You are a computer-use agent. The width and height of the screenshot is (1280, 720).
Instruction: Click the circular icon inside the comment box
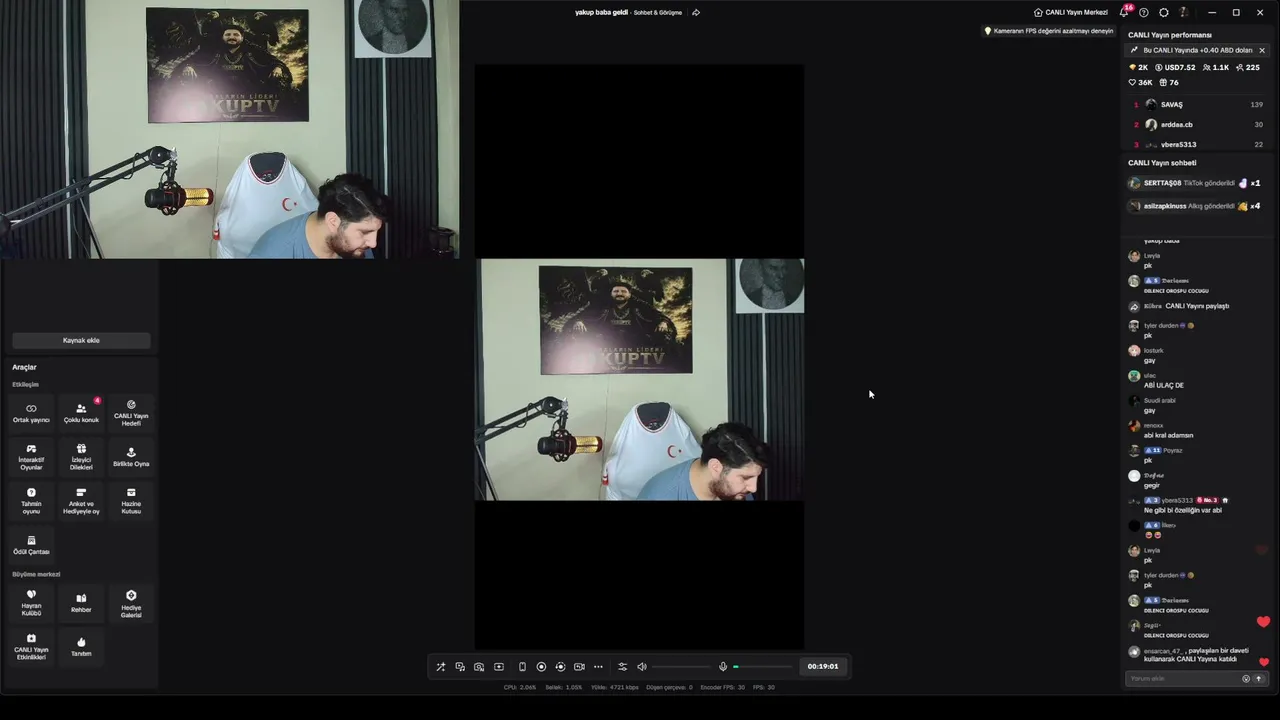1246,679
